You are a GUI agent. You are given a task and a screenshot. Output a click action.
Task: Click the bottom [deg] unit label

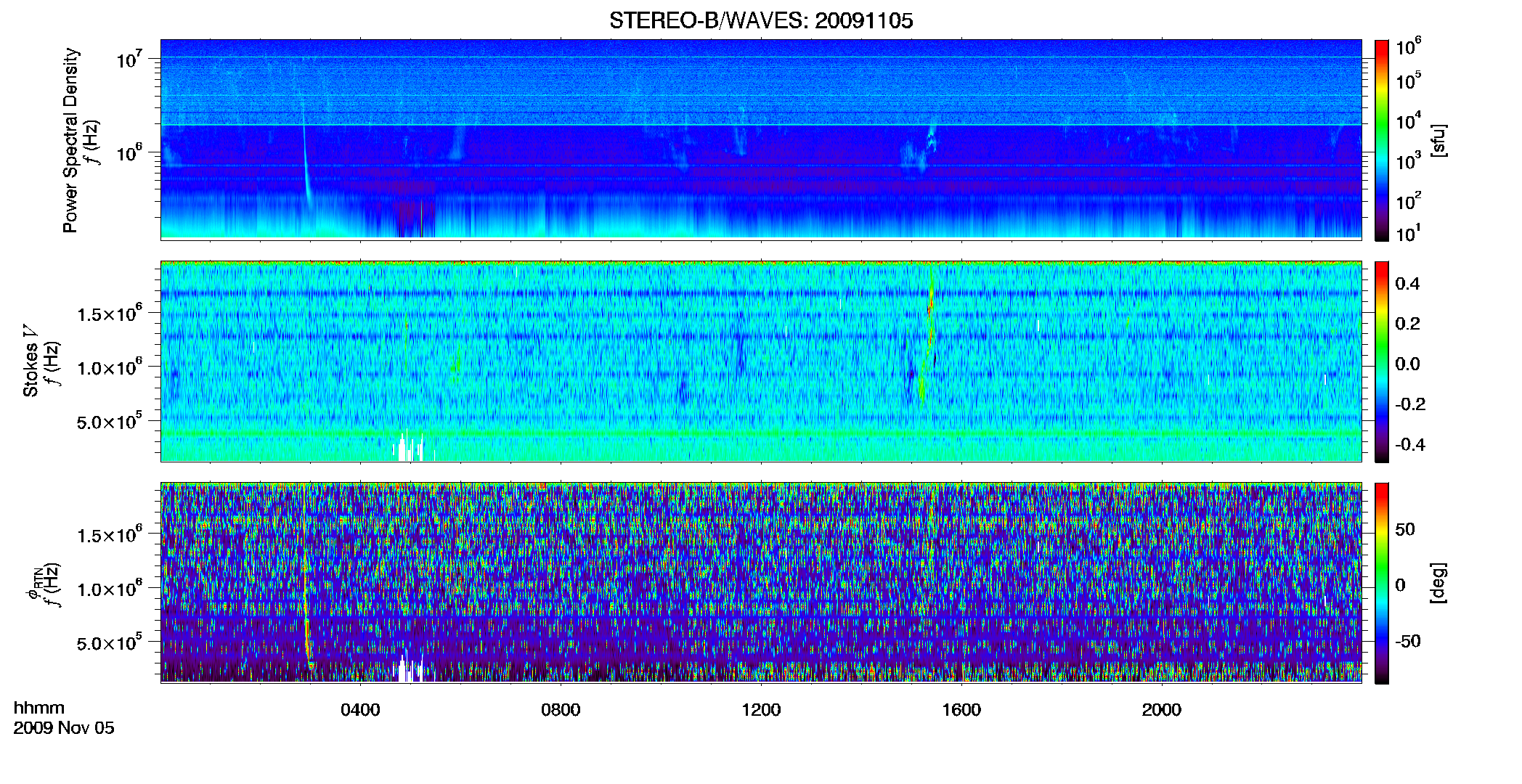(1438, 583)
